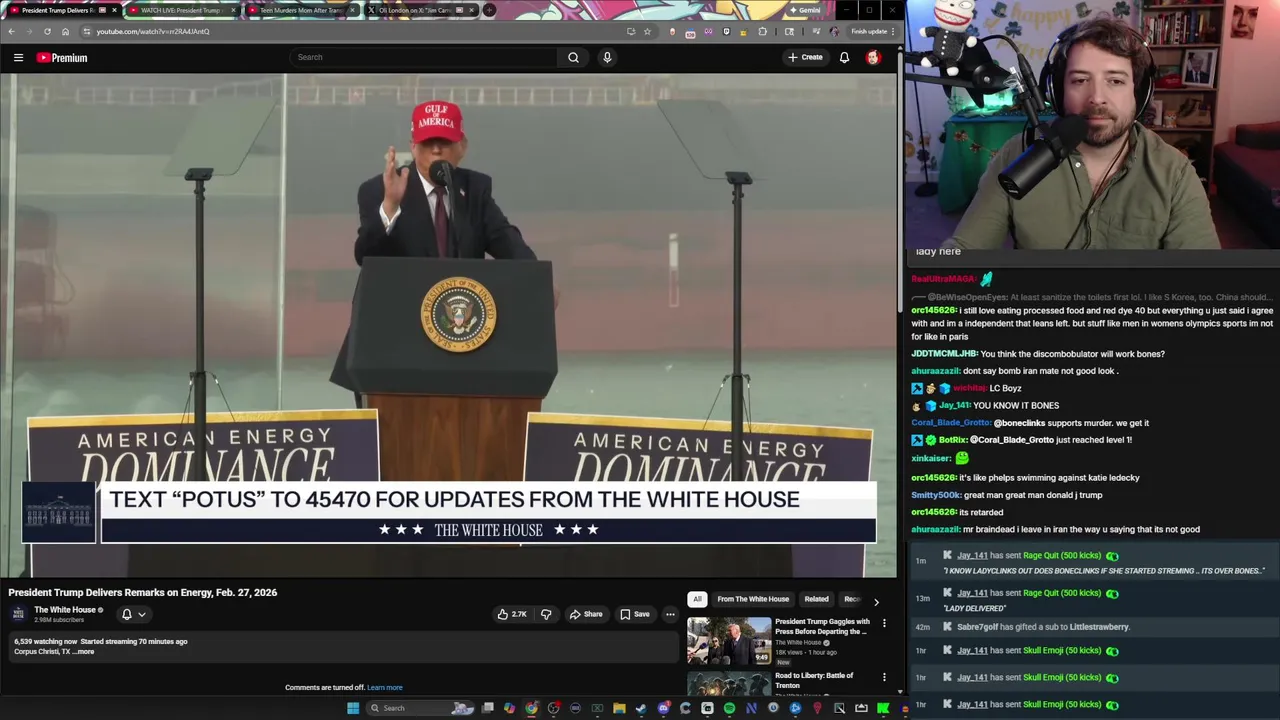Viewport: 1280px width, 720px height.
Task: Open the browser home page
Action: [x=65, y=31]
